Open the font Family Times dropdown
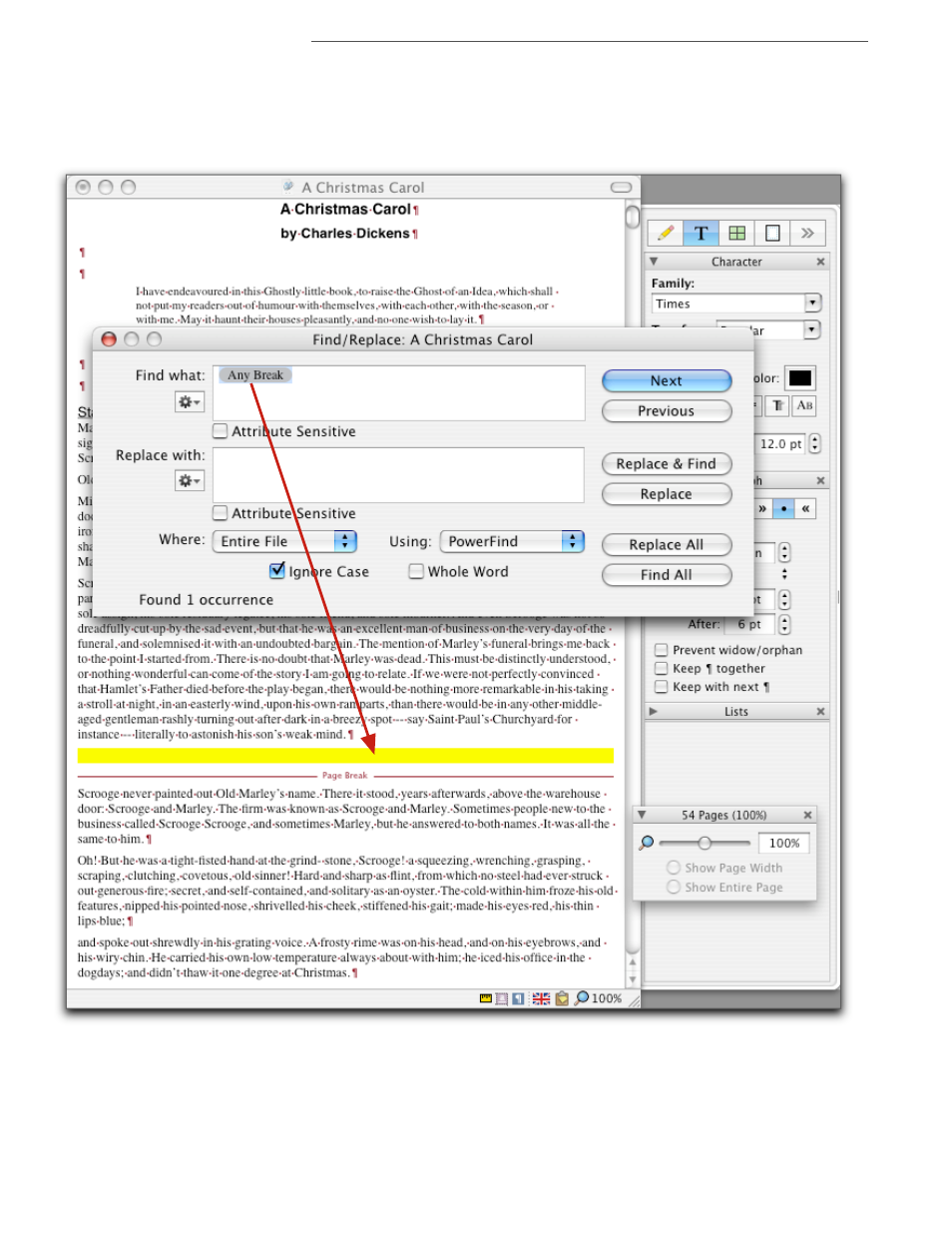Image resolution: width=952 pixels, height=1233 pixels. point(736,304)
